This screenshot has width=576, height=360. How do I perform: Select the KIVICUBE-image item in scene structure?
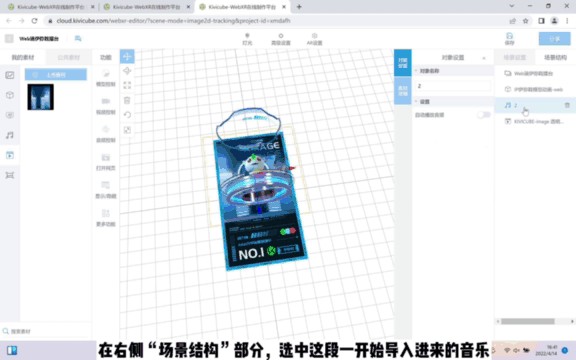coord(534,121)
